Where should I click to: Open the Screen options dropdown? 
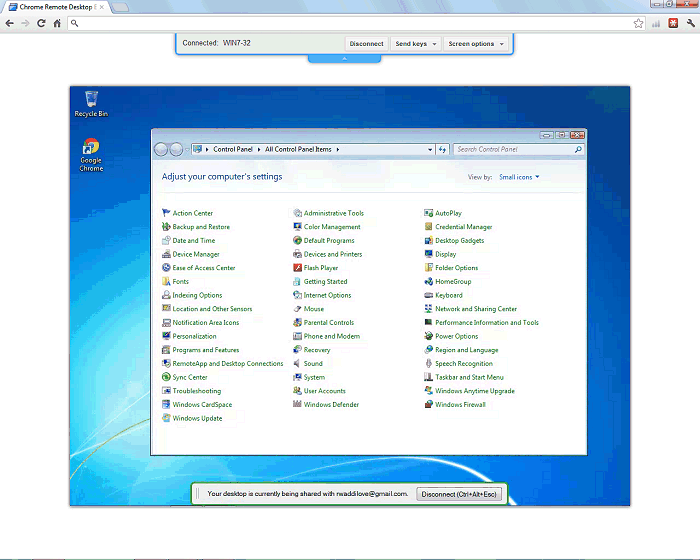coord(476,44)
